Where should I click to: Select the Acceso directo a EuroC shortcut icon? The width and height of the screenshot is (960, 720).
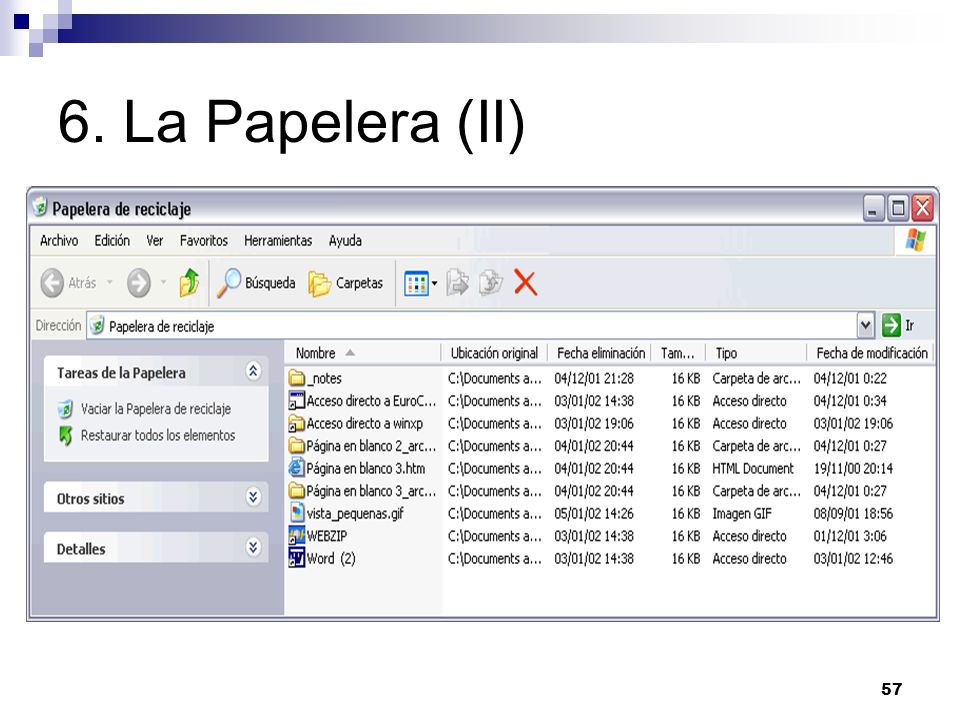point(296,401)
